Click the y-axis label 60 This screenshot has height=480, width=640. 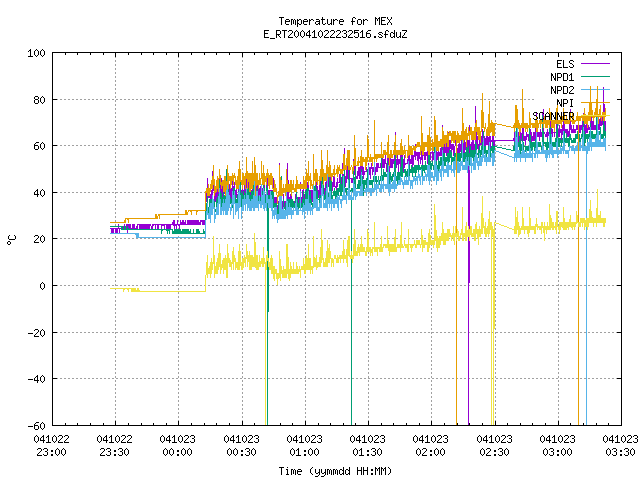pos(39,146)
